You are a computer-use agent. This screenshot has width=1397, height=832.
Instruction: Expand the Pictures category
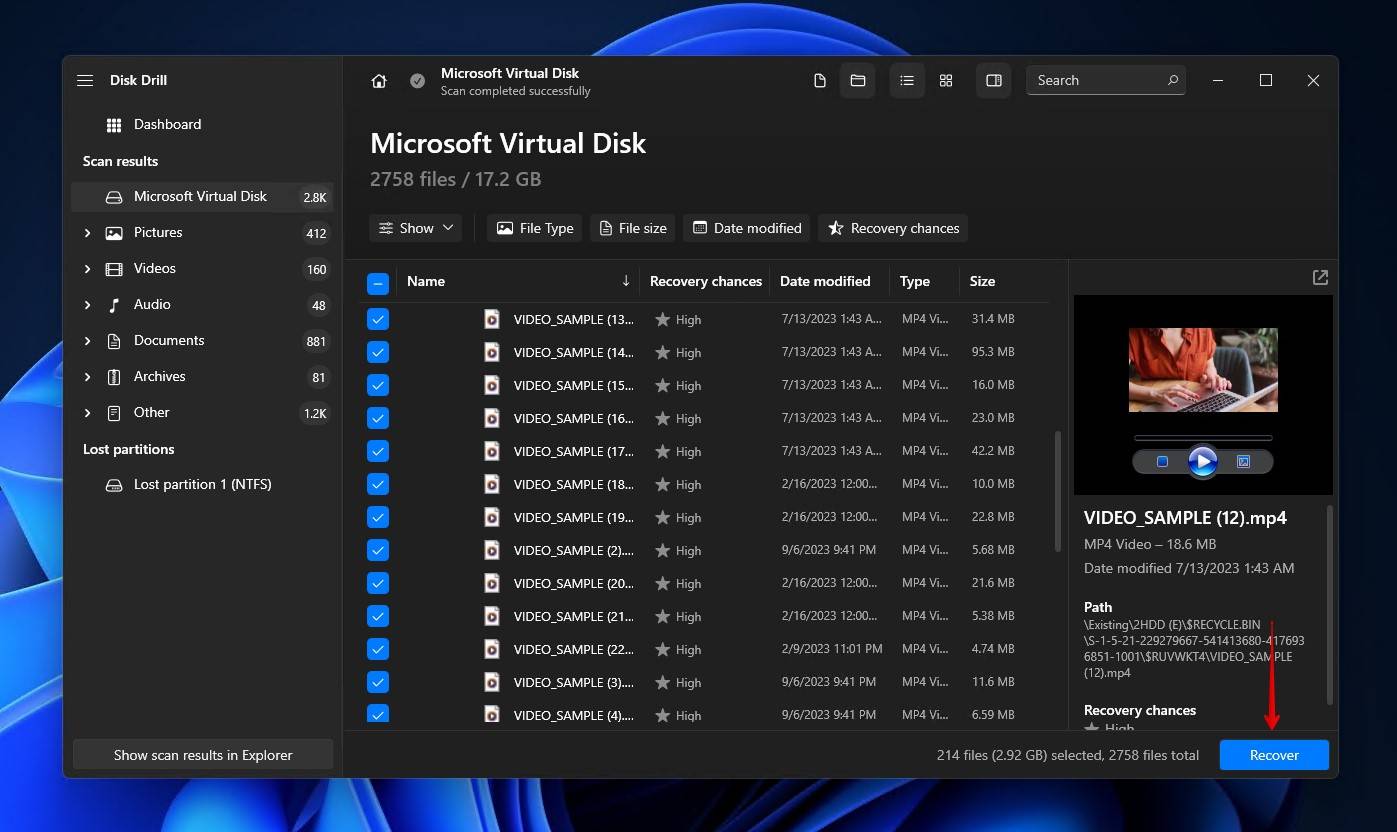point(87,233)
